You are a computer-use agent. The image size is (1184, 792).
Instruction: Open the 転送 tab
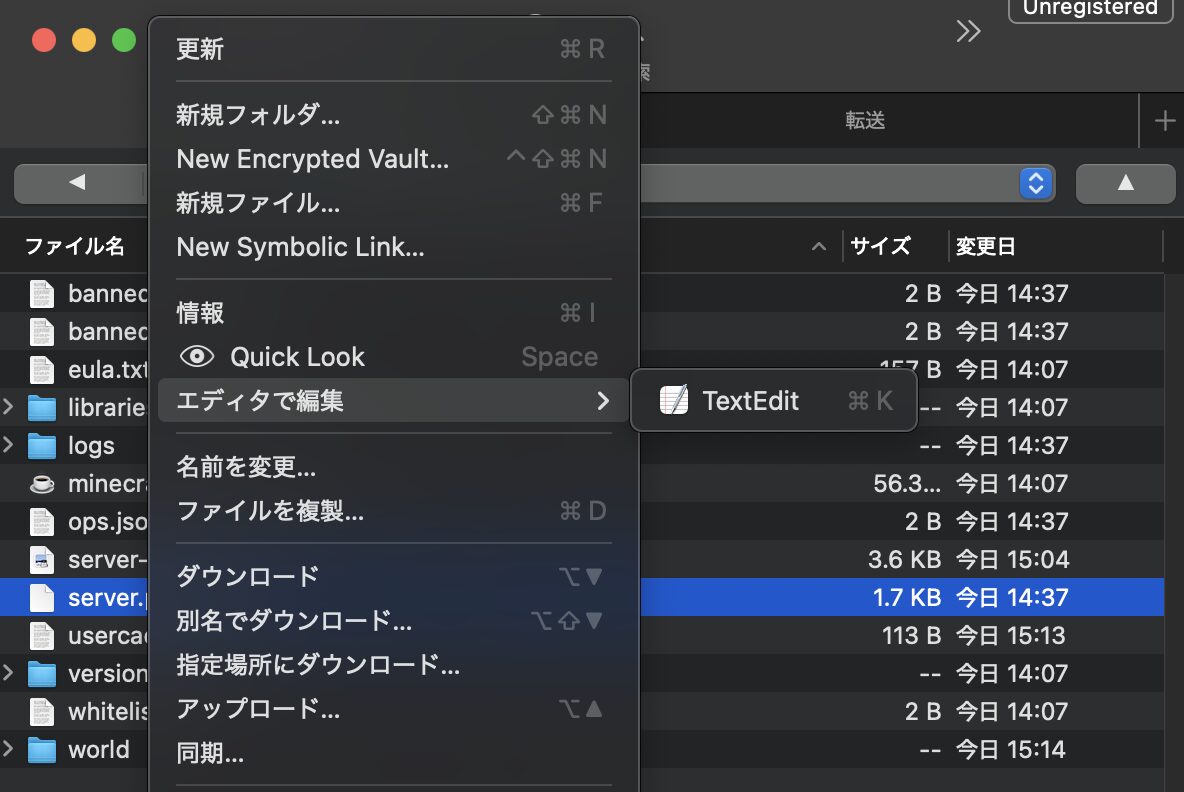(865, 121)
